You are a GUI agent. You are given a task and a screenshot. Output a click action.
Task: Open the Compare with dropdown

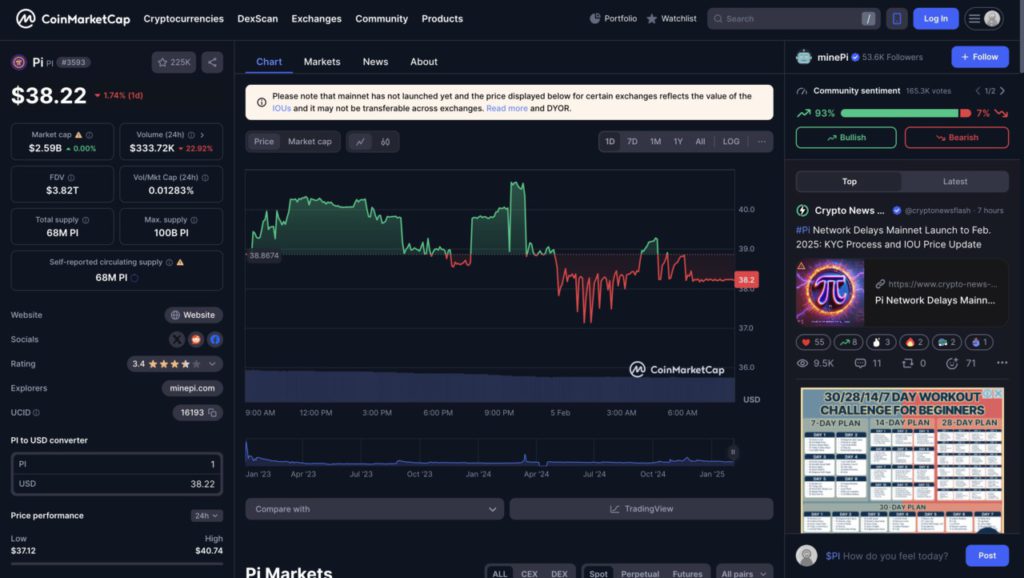[374, 509]
